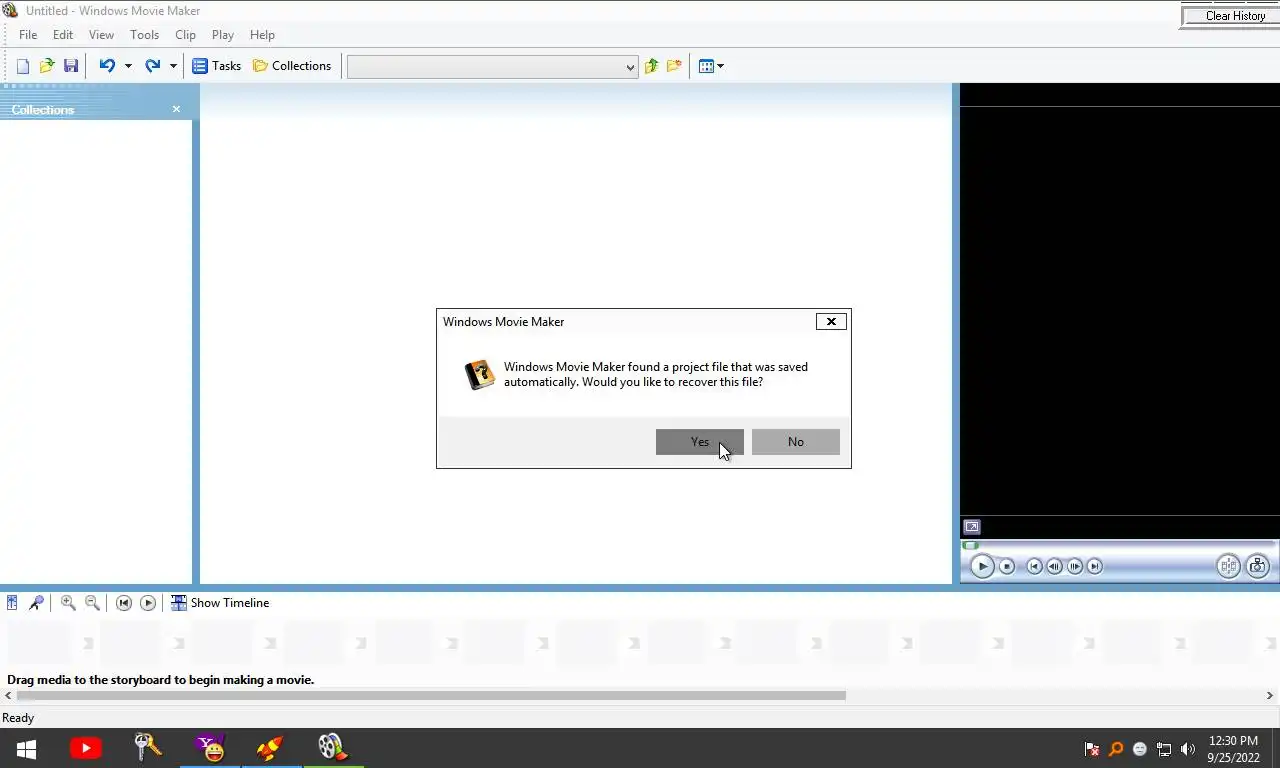The height and width of the screenshot is (768, 1280).
Task: Click No to skip file recovery
Action: pos(796,442)
